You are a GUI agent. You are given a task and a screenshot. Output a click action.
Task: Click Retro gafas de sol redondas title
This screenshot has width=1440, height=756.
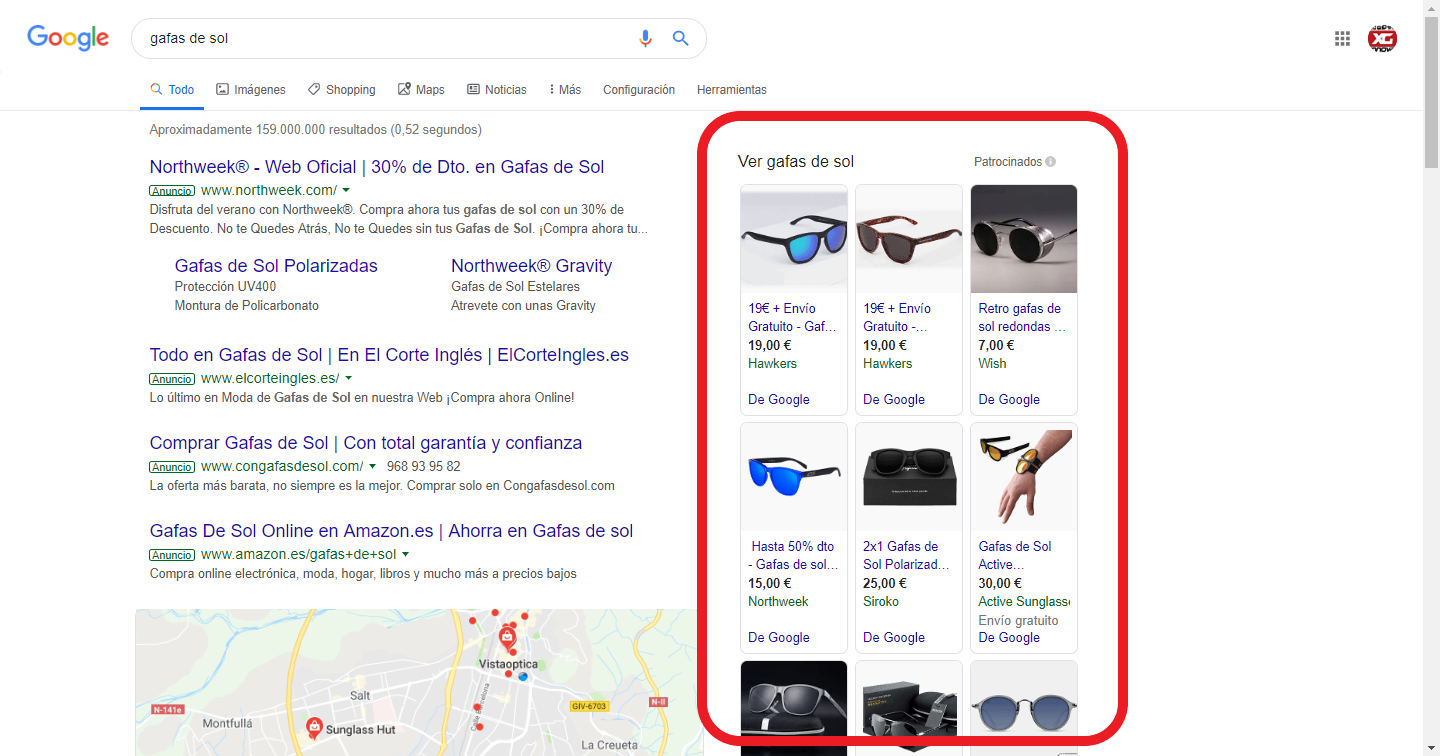click(1022, 318)
